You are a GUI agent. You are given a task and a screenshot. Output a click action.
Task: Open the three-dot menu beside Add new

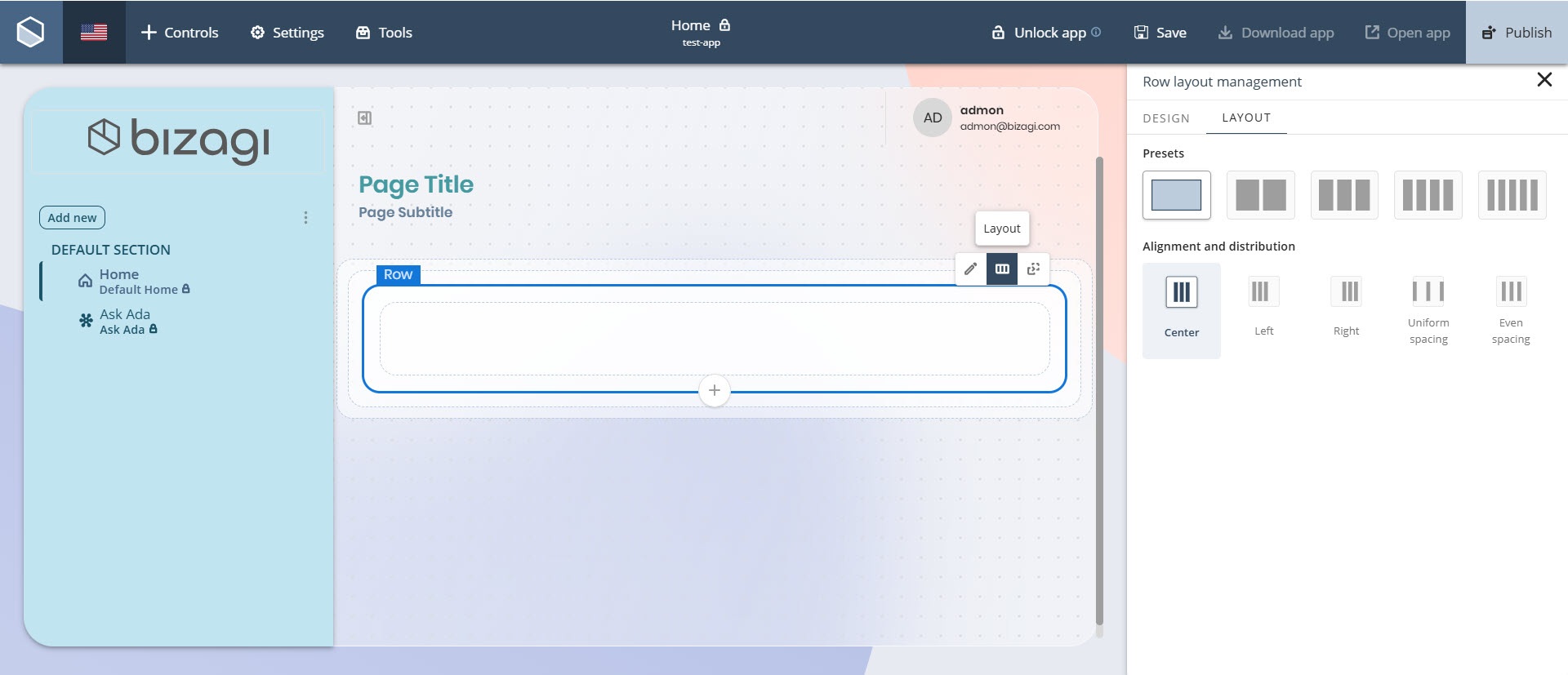click(x=305, y=218)
